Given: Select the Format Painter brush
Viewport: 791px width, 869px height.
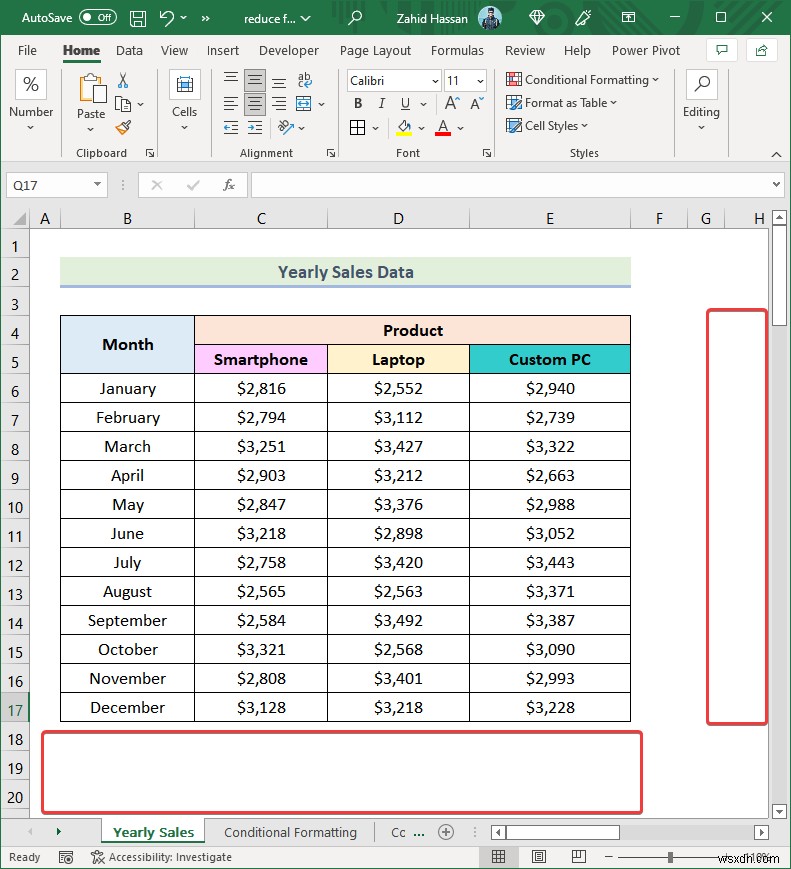Looking at the screenshot, I should (123, 127).
